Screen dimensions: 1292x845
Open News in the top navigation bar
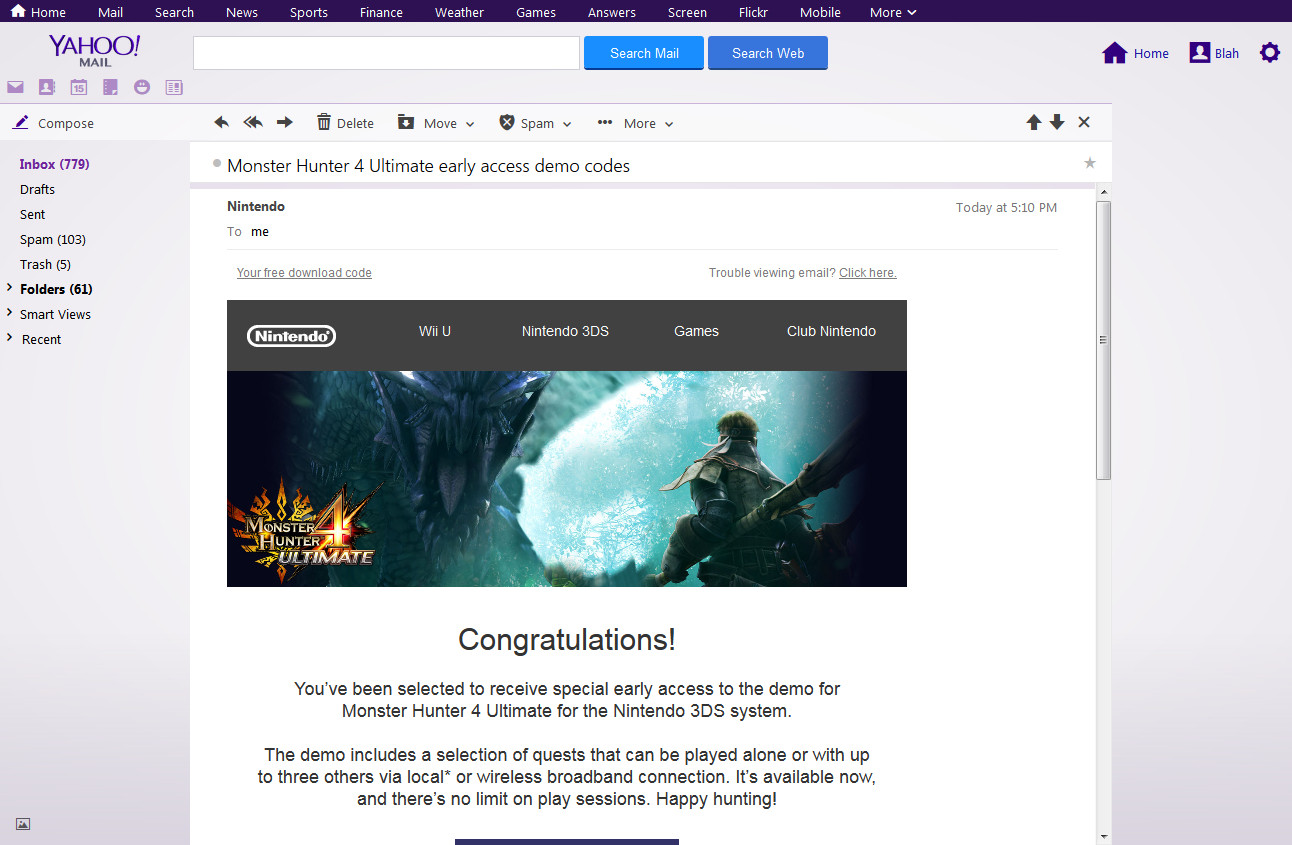[x=242, y=12]
